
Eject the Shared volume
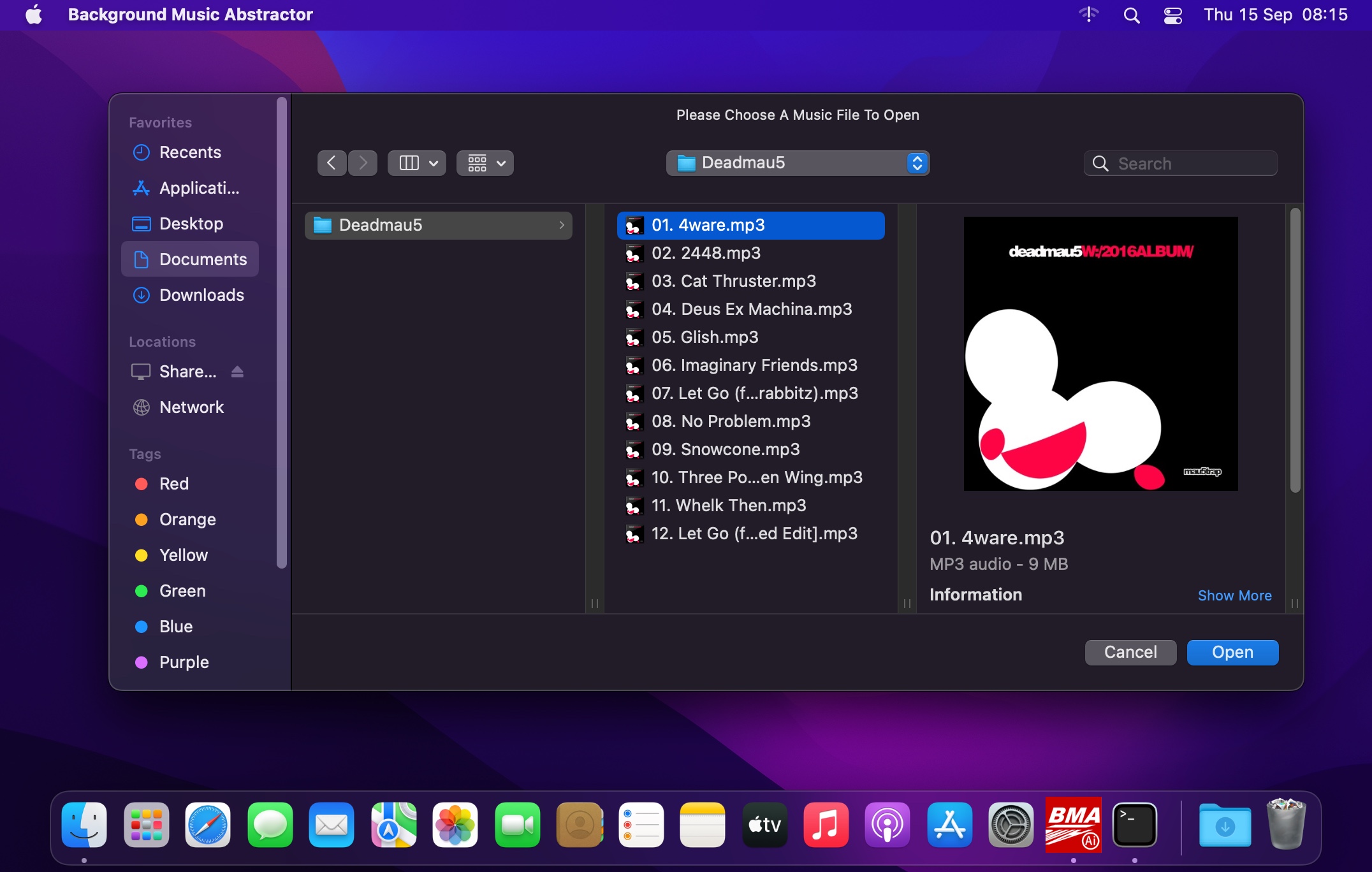pyautogui.click(x=237, y=372)
